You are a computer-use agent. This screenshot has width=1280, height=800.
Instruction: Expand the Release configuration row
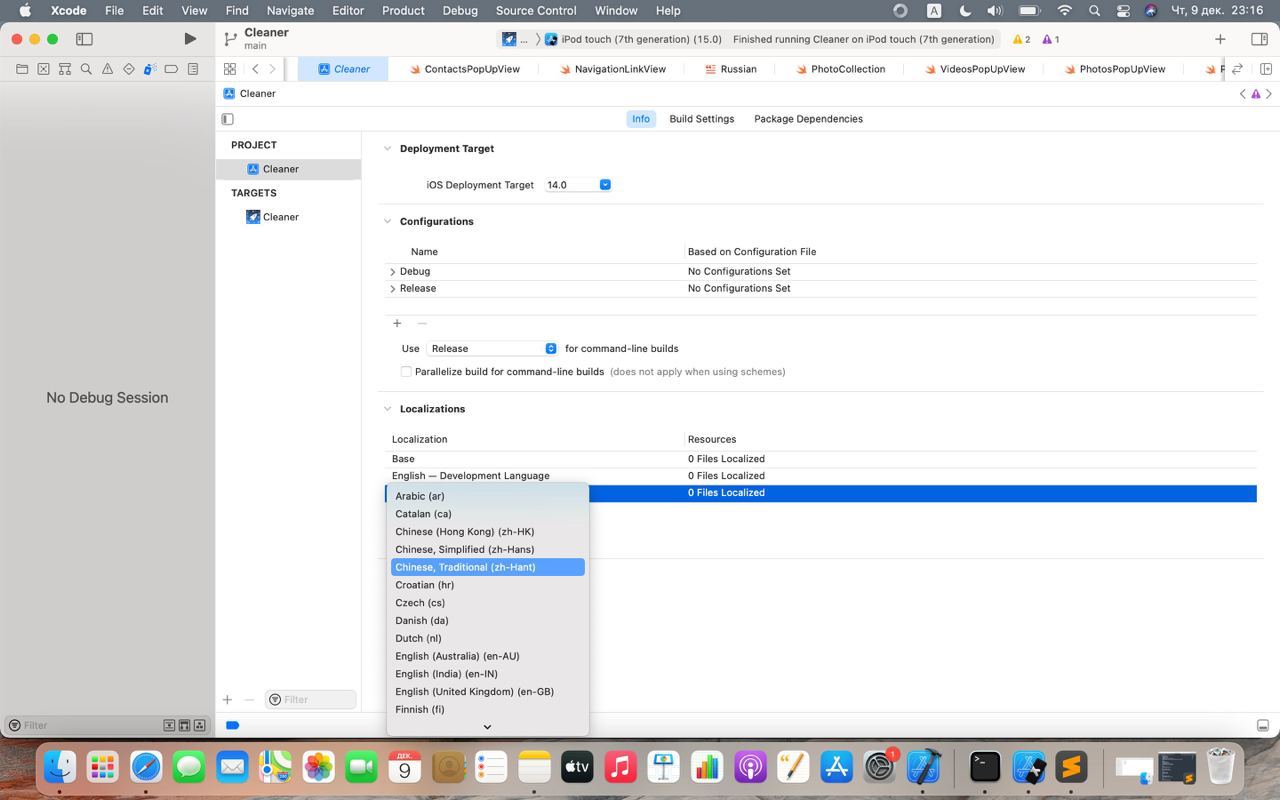(x=392, y=289)
